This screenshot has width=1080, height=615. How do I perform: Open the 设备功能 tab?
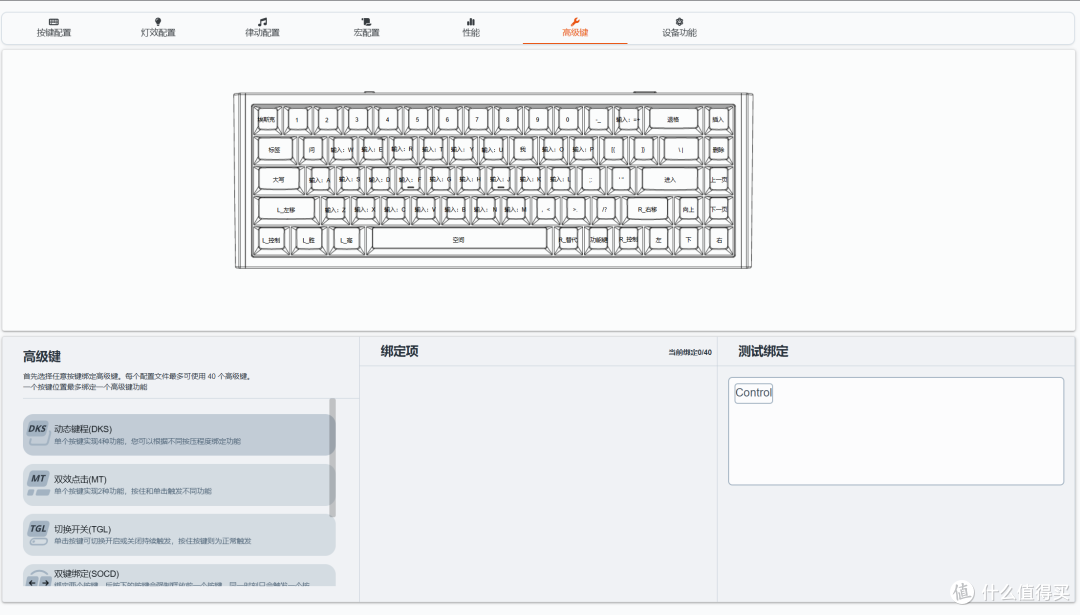click(x=679, y=28)
